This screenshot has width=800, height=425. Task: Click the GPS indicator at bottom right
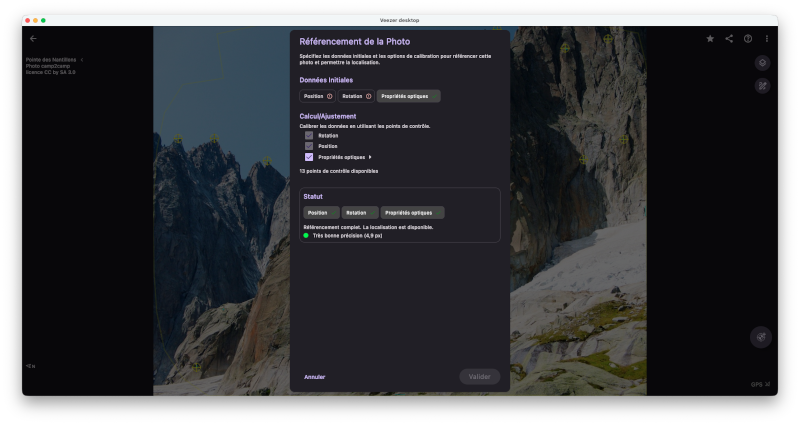(760, 385)
